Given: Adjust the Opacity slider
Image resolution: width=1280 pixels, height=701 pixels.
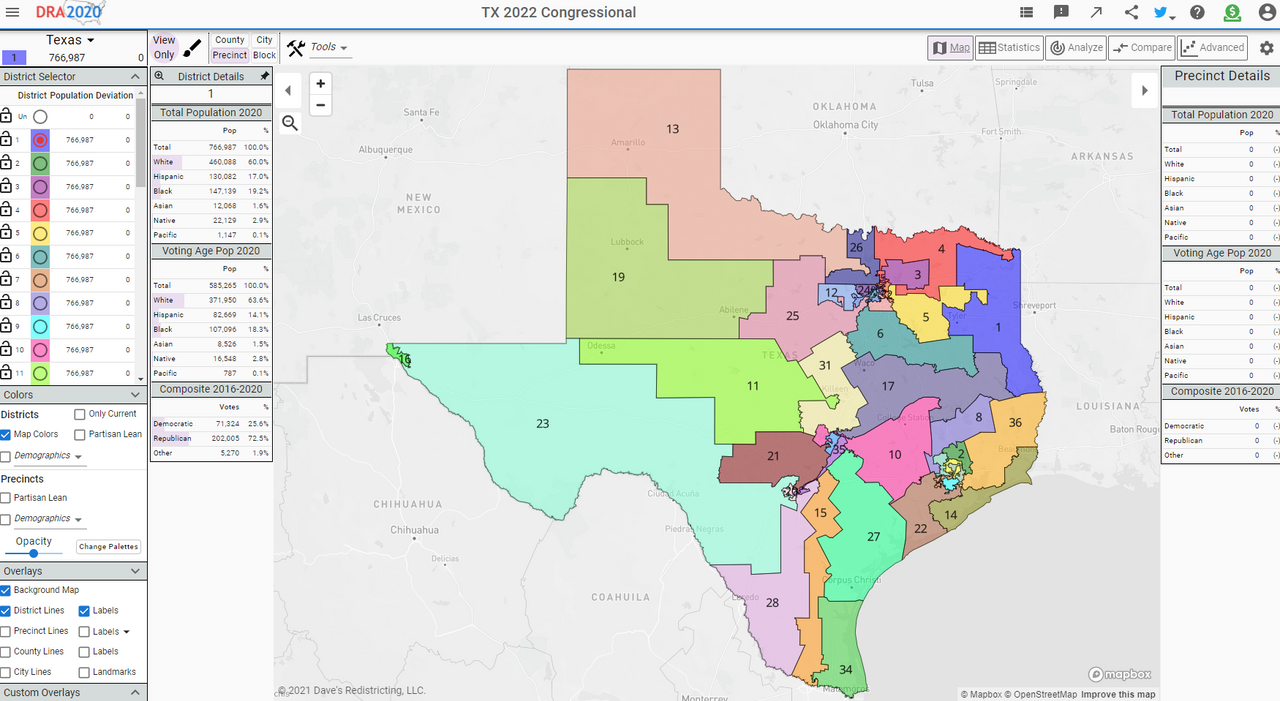Looking at the screenshot, I should 33,555.
